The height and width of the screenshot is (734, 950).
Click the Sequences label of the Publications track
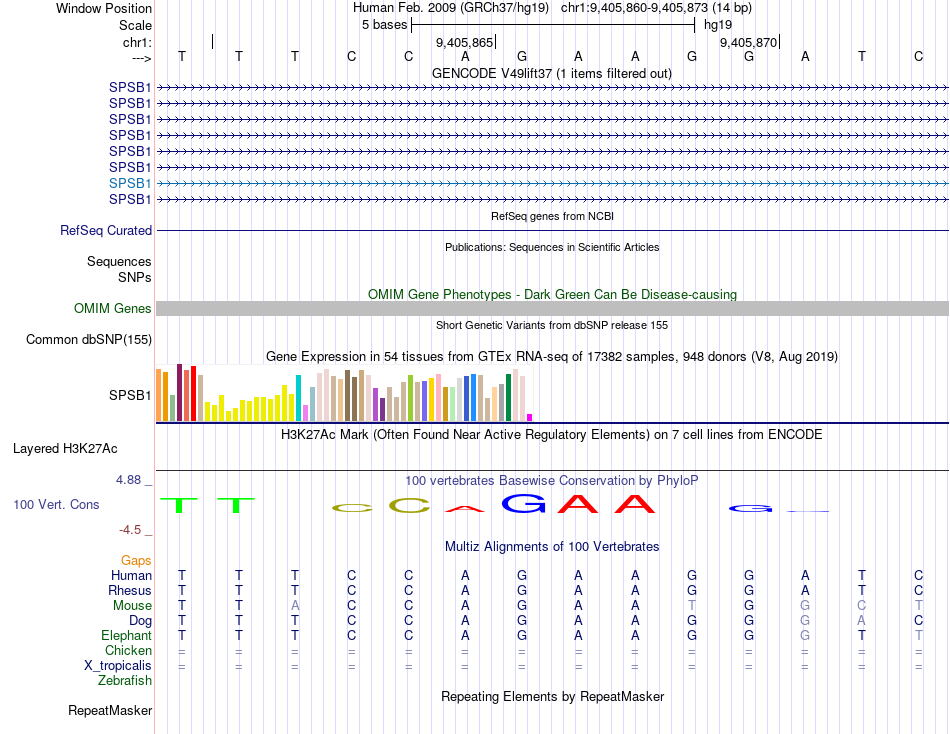pos(119,261)
